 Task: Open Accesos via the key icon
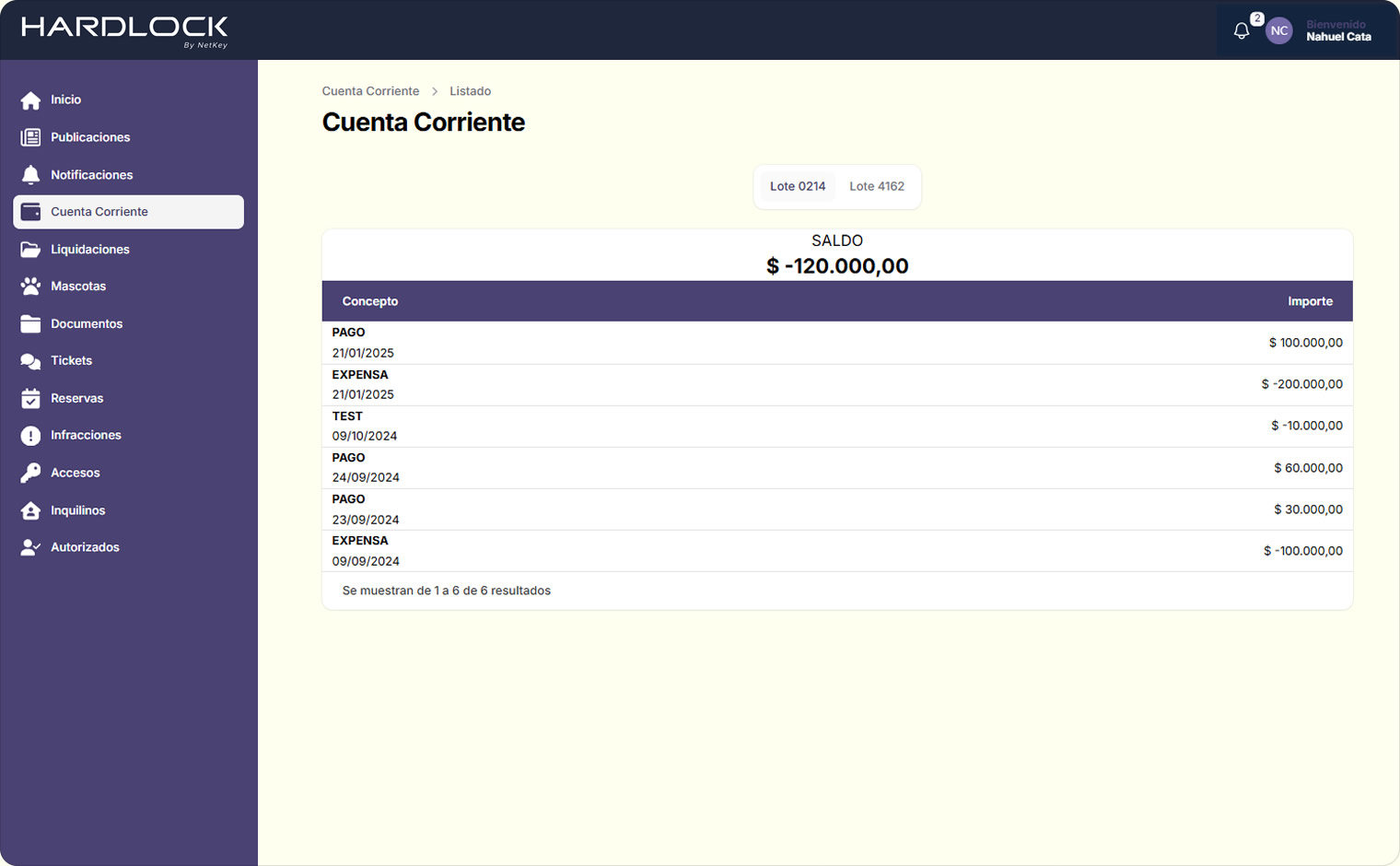tap(30, 473)
